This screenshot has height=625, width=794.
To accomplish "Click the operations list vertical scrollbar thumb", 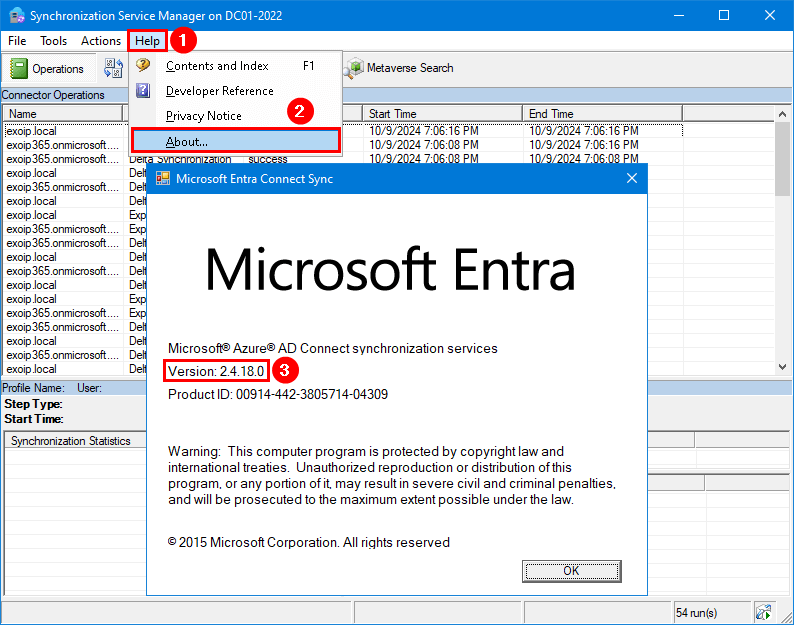I will click(x=782, y=159).
